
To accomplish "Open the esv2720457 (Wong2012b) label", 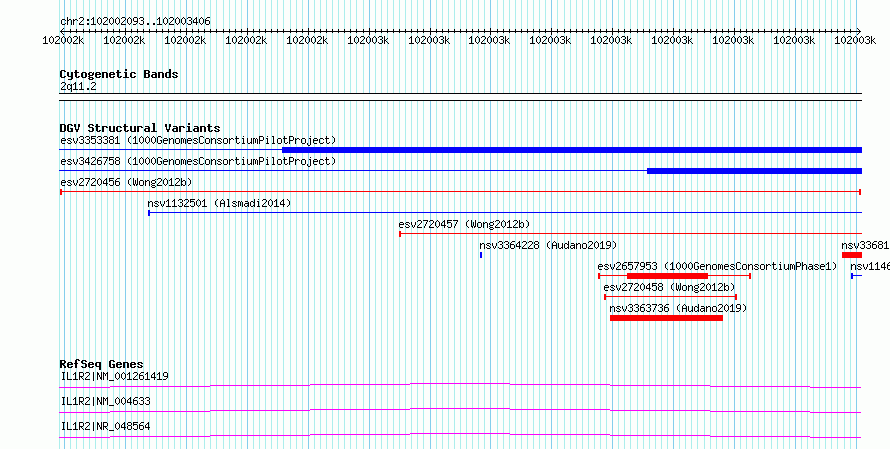I will tap(464, 224).
